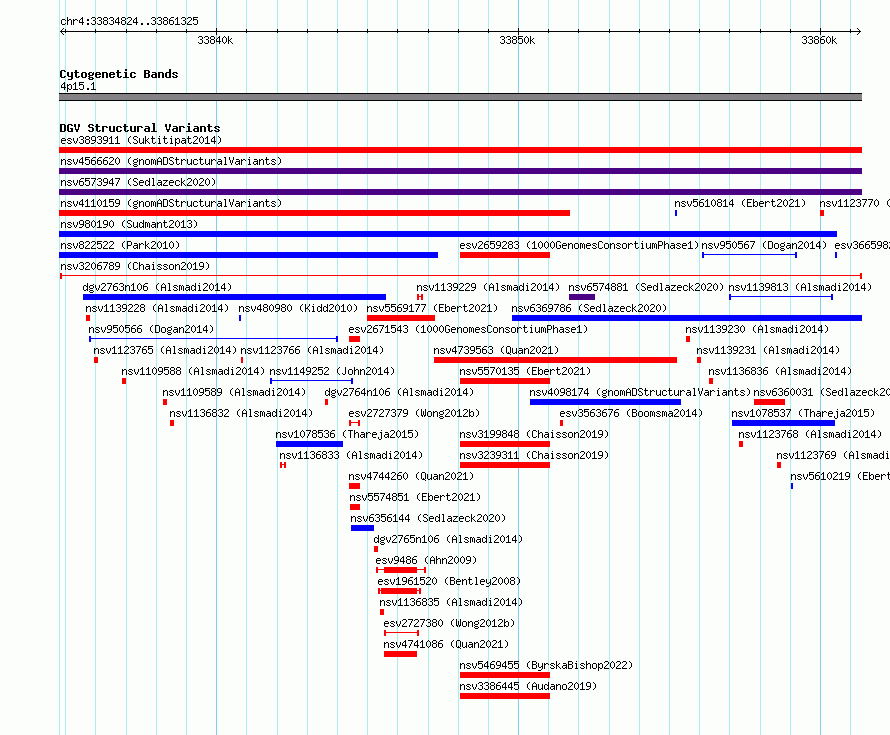Click nsv1136836 (Alsmadi2014) label
Screen dimensions: 890x735
tap(780, 371)
